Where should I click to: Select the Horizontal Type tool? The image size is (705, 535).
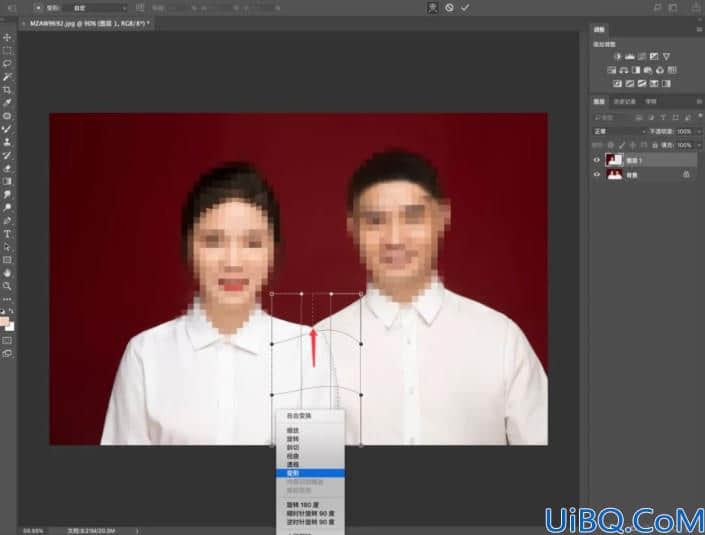tap(7, 234)
